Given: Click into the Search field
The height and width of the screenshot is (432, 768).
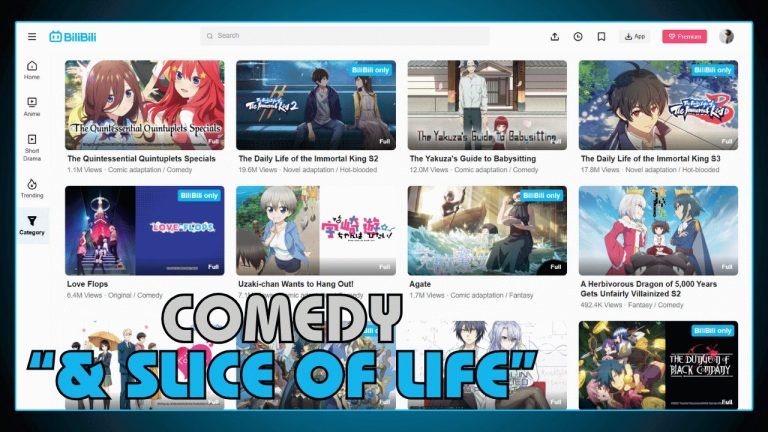Looking at the screenshot, I should click(345, 36).
